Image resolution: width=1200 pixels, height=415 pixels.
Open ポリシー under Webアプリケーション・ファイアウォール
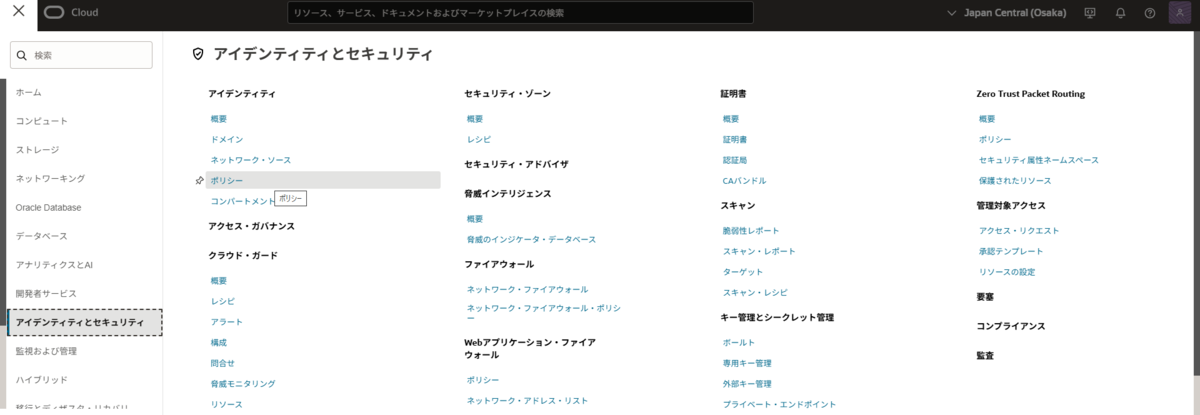483,380
